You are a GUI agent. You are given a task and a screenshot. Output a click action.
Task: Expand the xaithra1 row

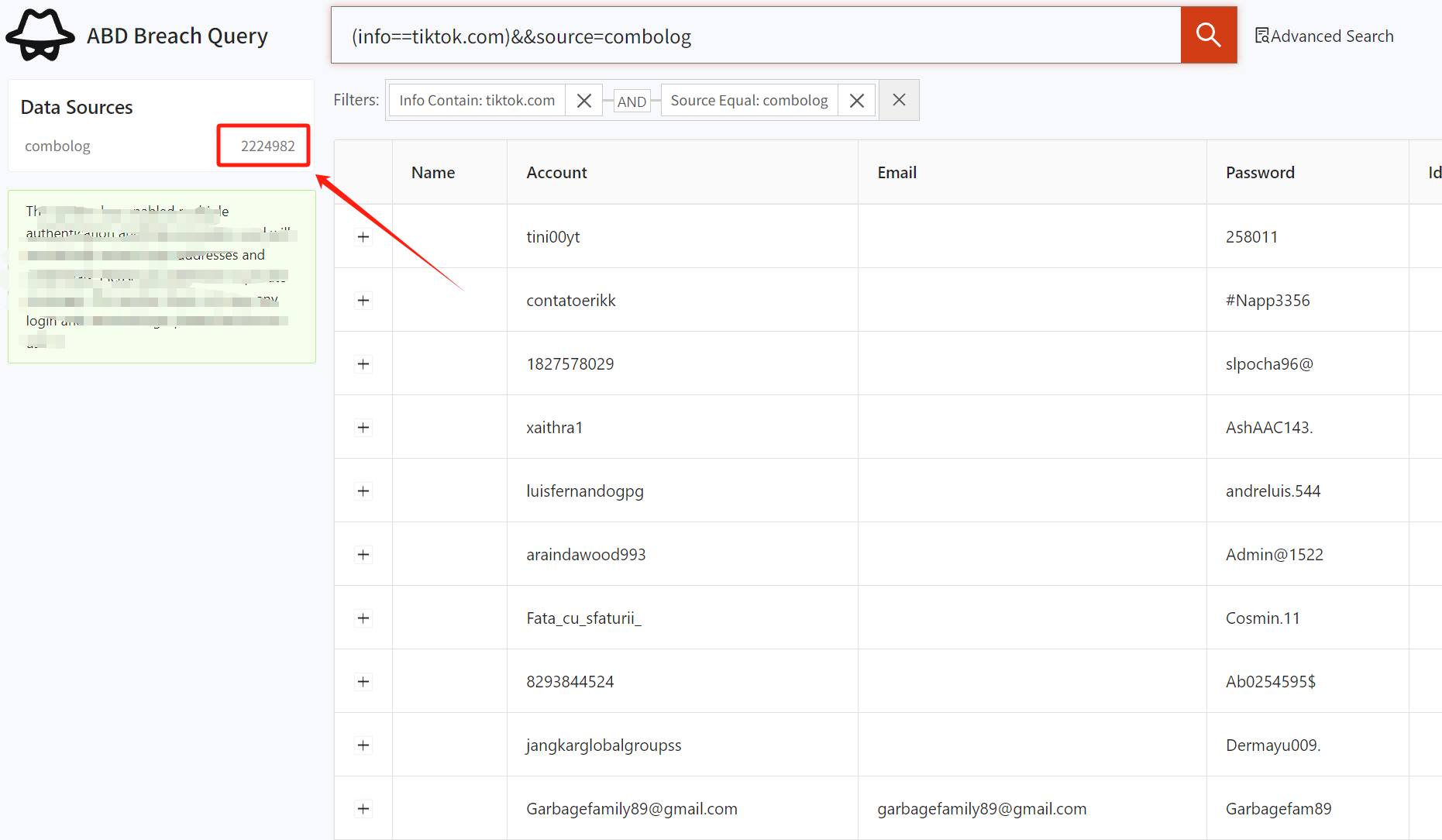coord(363,428)
